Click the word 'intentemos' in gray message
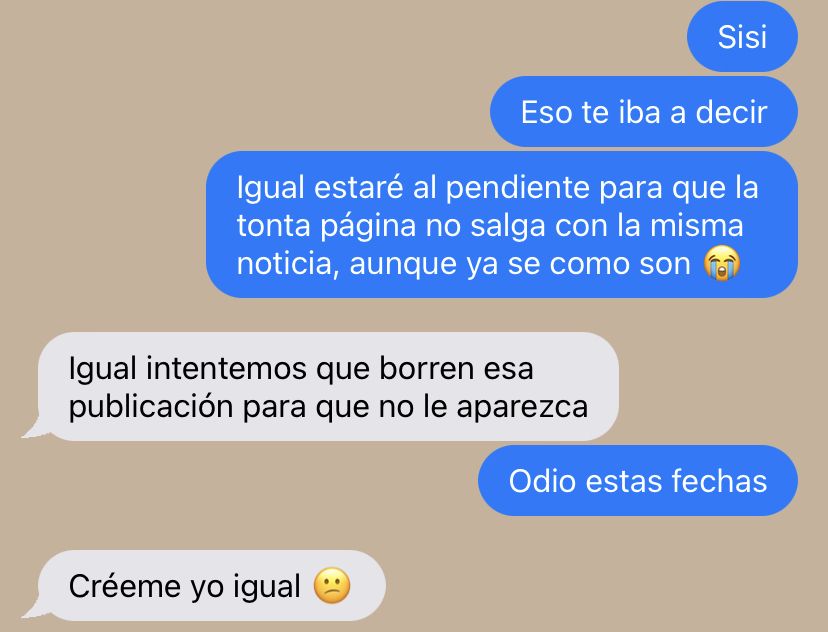The image size is (828, 632). tap(226, 368)
